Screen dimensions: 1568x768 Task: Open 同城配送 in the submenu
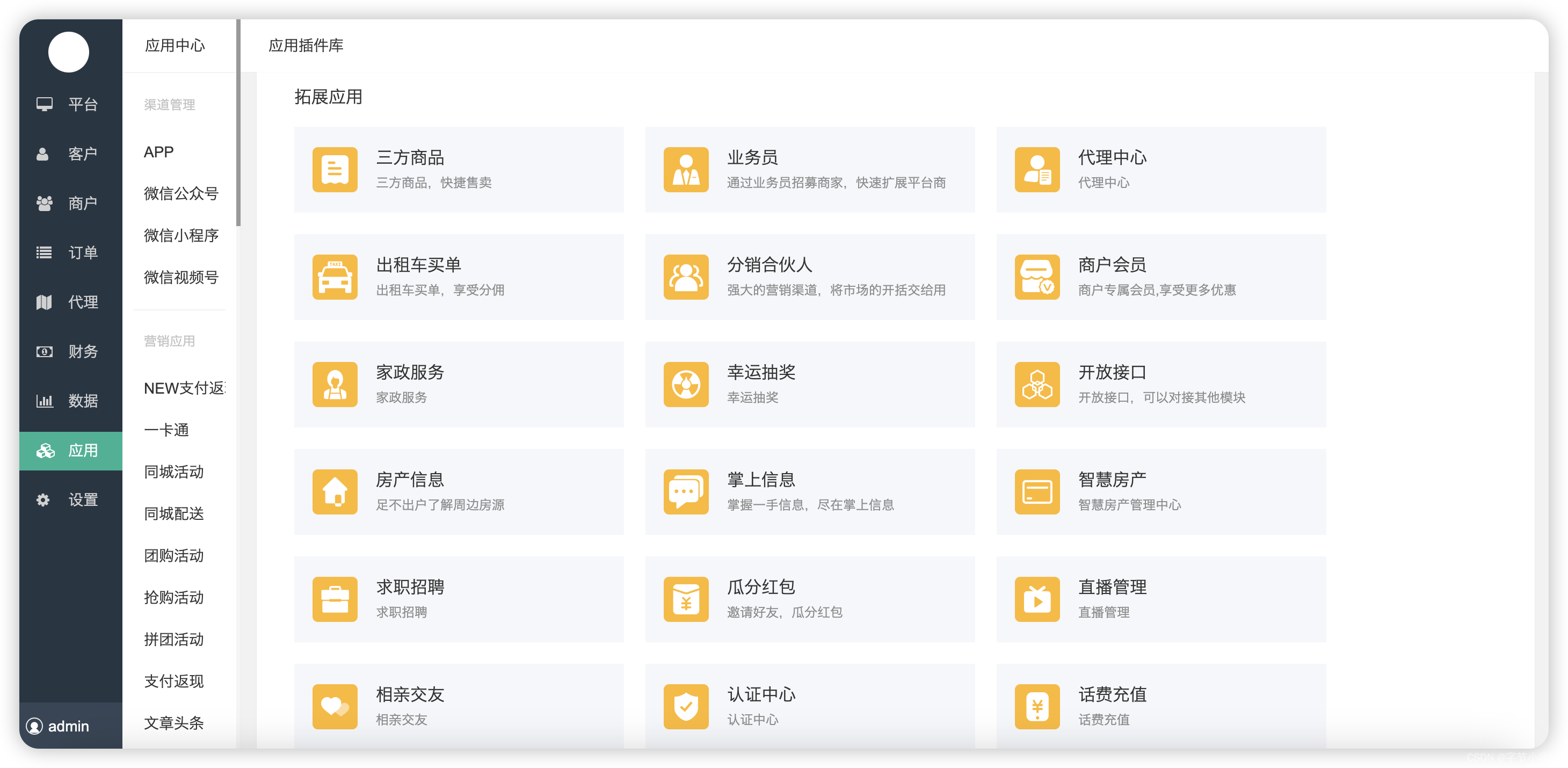click(x=174, y=514)
